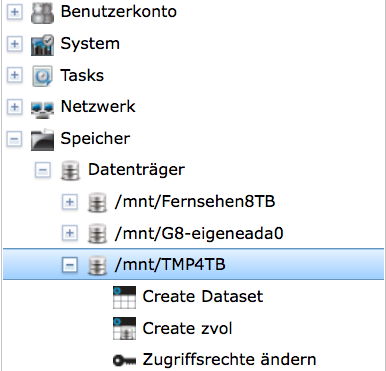Screen dimensions: 386x371
Task: Click the Datenträger disk stack icon
Action: tap(70, 170)
